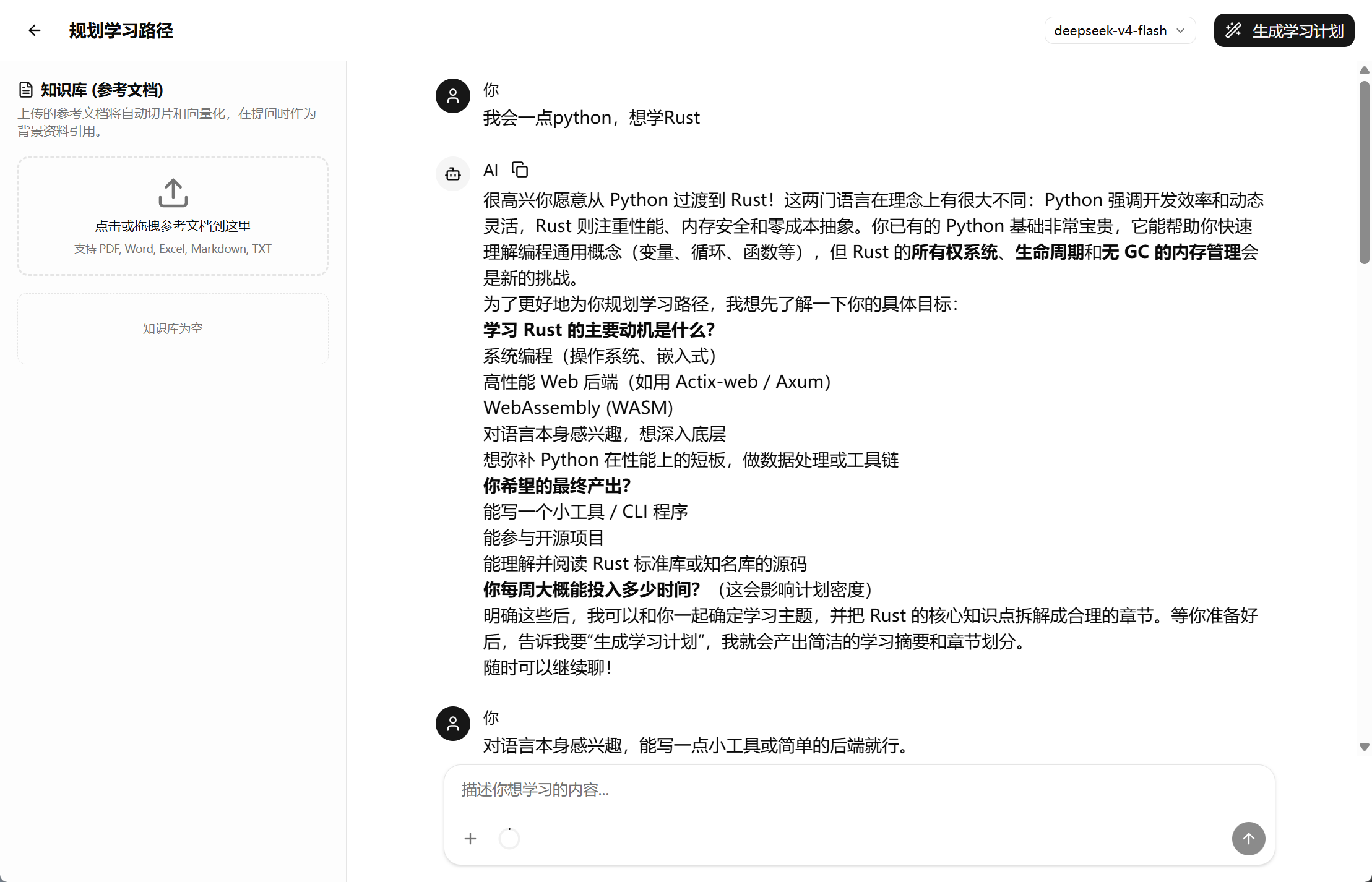Click the line 高性能 Web 后端（如用 Actix-web / Axum）
This screenshot has width=1372, height=882.
[x=657, y=382]
